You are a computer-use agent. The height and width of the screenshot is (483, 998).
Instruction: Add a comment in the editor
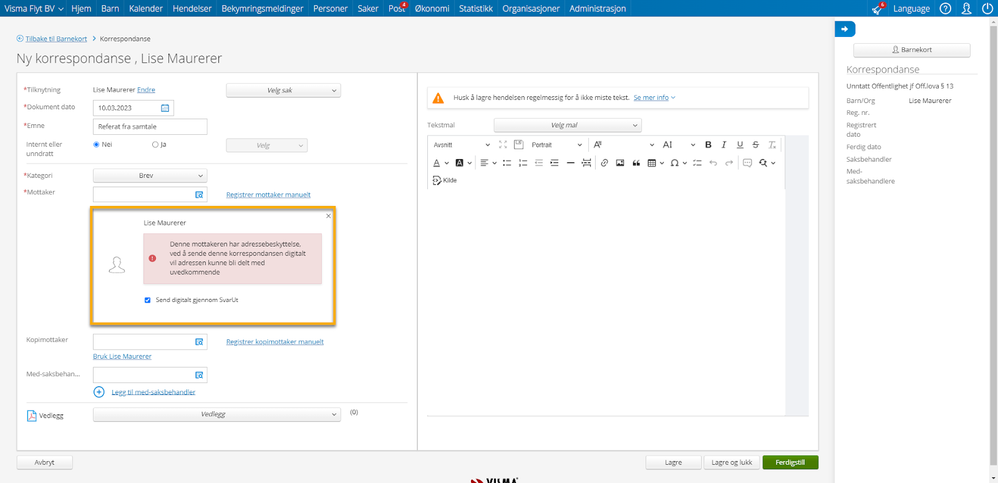(x=747, y=163)
